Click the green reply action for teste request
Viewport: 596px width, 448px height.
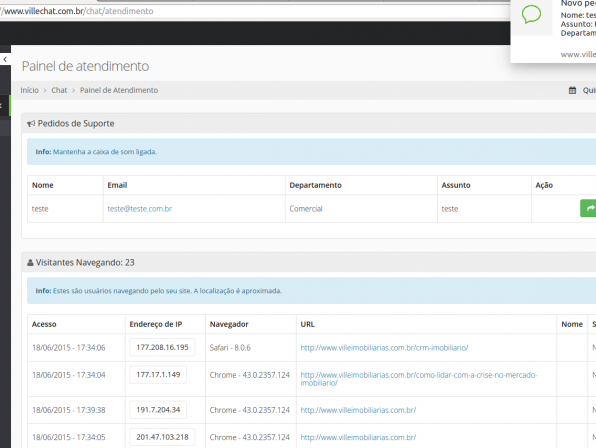(x=589, y=208)
